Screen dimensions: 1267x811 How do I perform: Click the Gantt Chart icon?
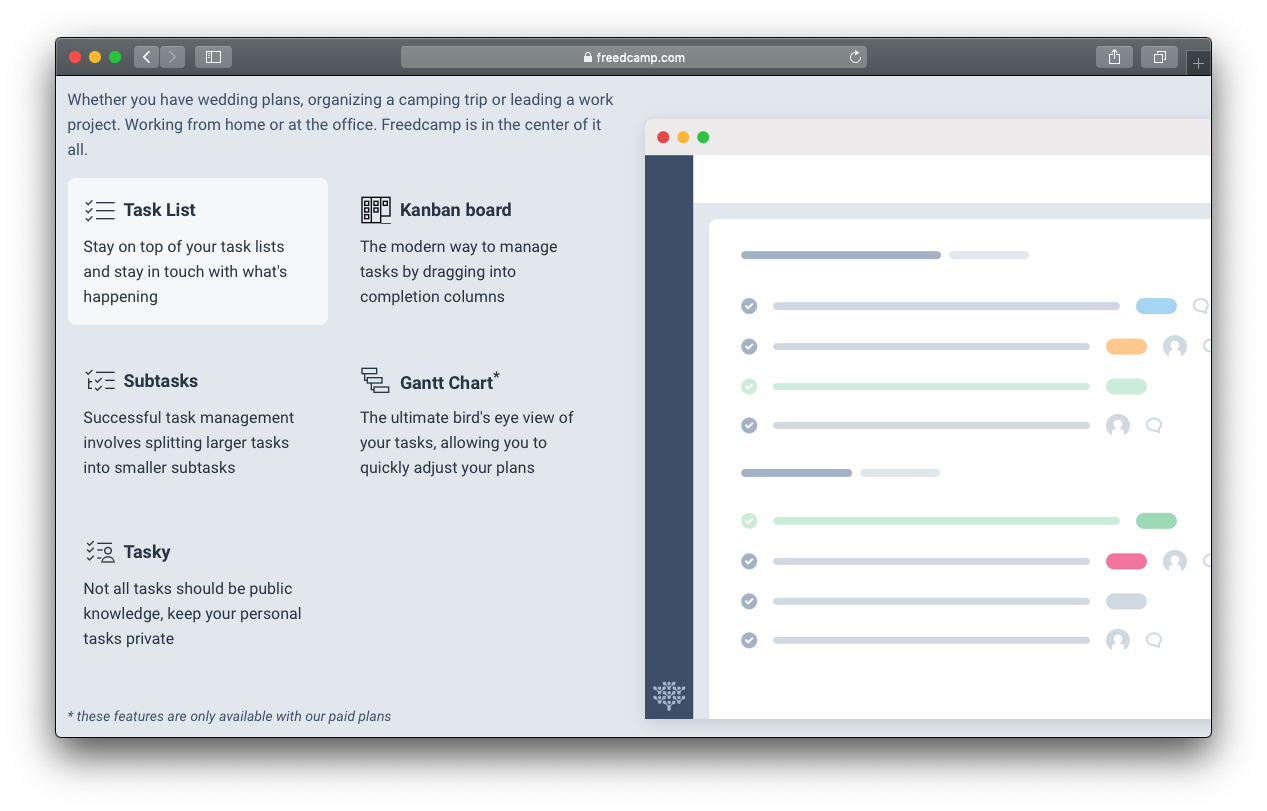pos(375,381)
